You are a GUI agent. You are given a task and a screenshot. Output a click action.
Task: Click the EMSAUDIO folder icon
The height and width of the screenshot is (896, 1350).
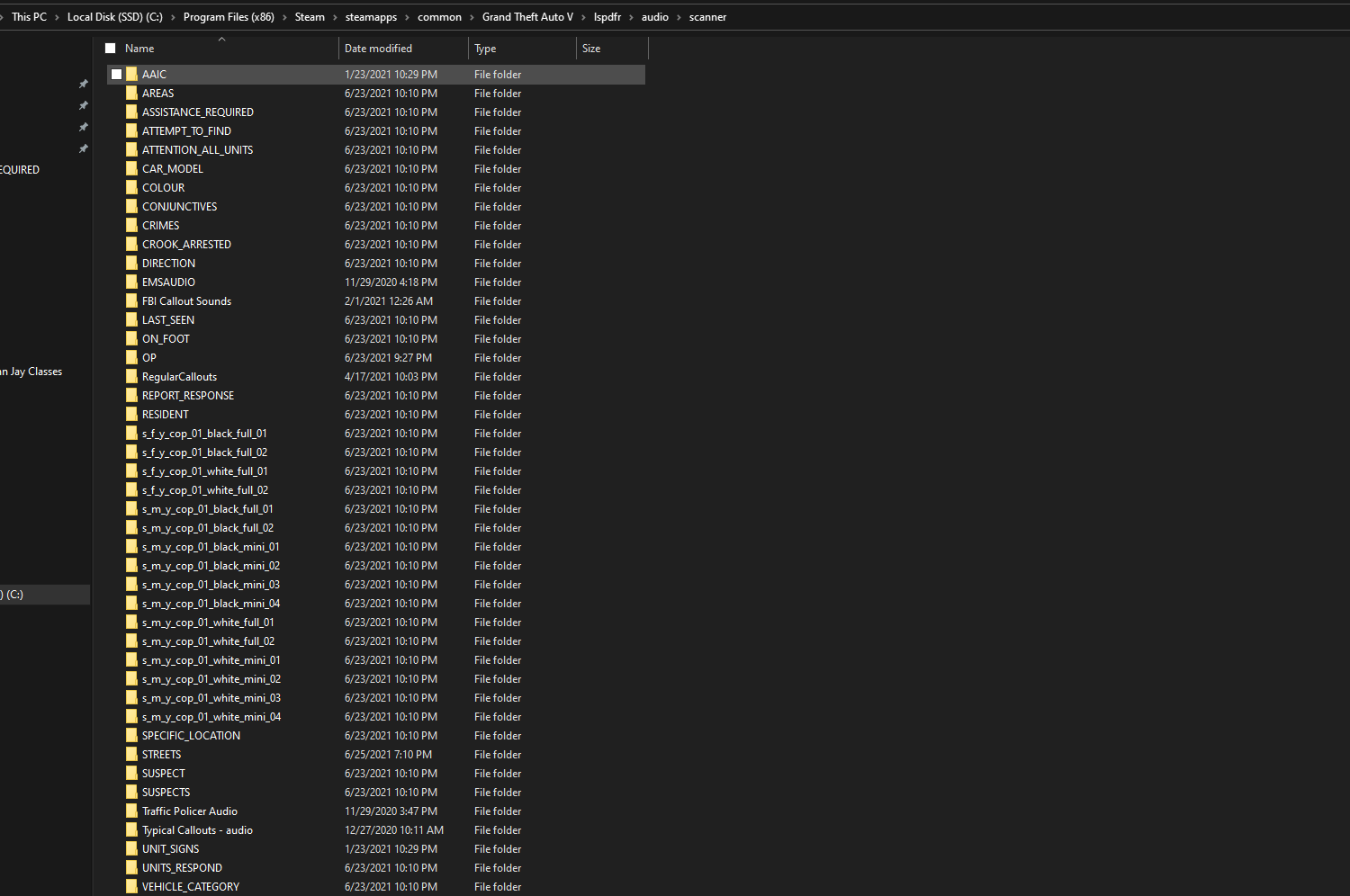[x=132, y=282]
